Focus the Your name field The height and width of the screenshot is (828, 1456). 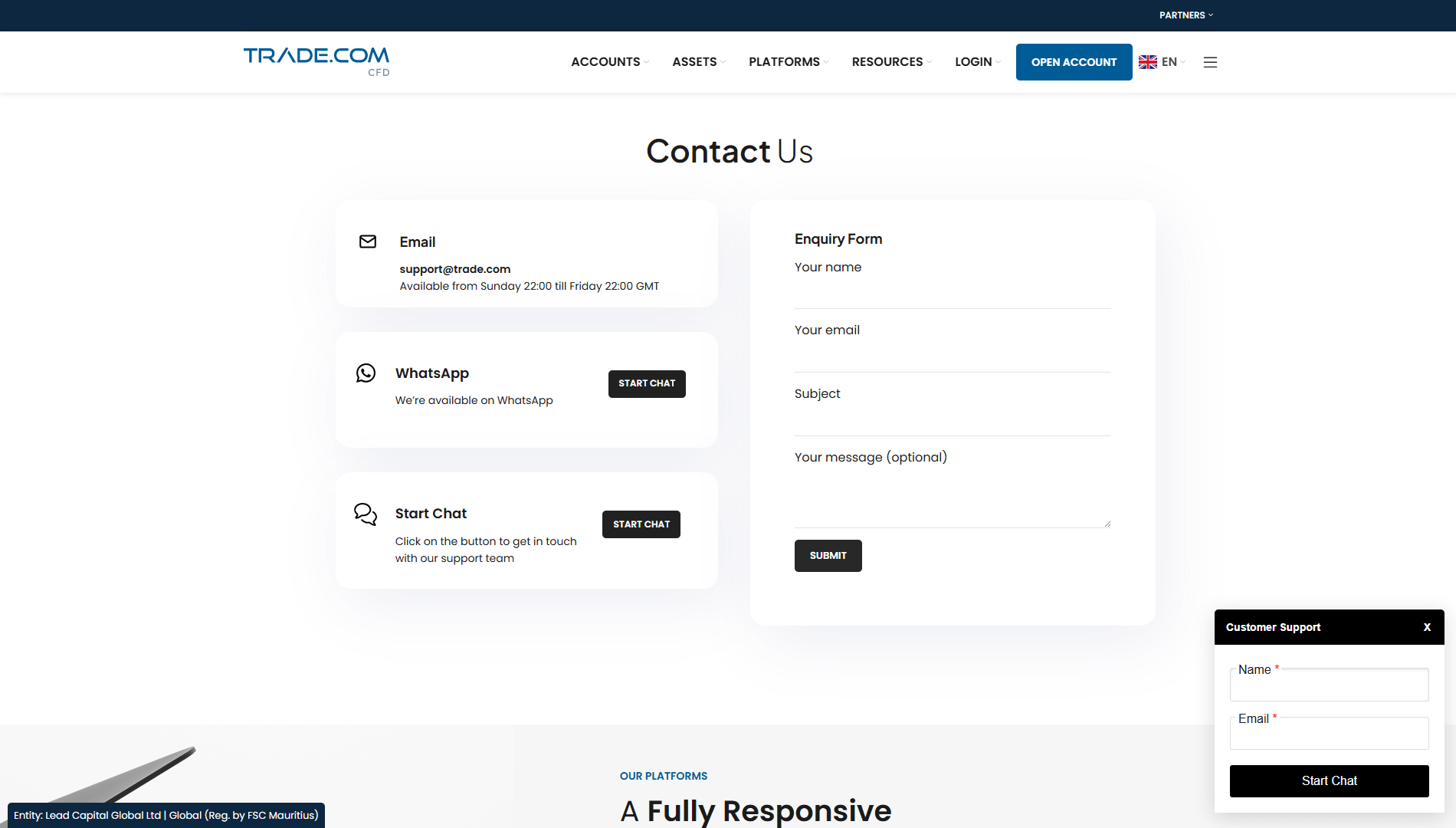pos(953,293)
